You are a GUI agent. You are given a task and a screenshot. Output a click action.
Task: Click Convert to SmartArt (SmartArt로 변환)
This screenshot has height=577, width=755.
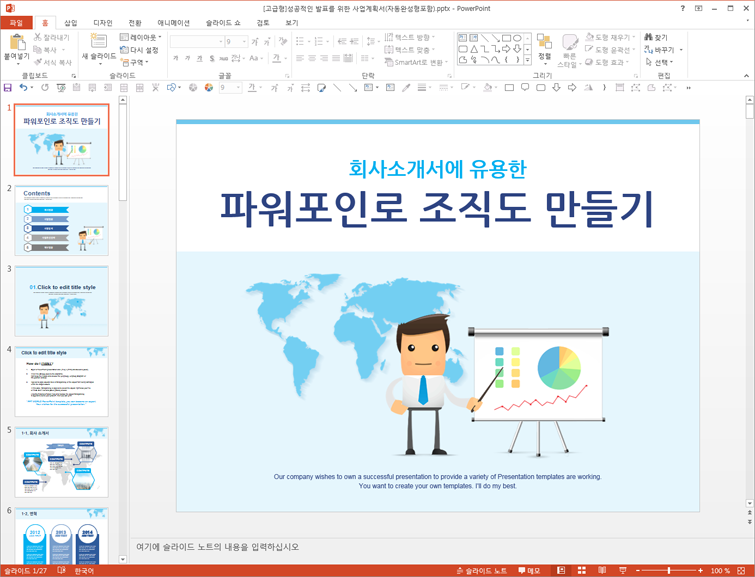point(416,62)
